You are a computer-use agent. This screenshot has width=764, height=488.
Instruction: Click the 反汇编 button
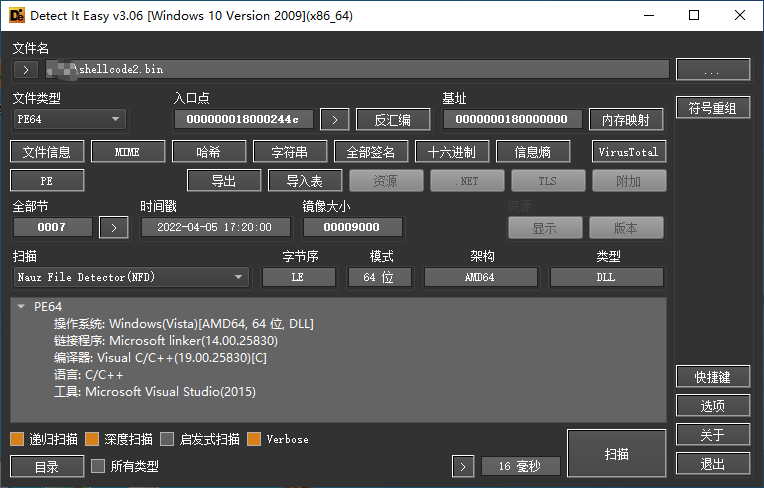pyautogui.click(x=393, y=120)
